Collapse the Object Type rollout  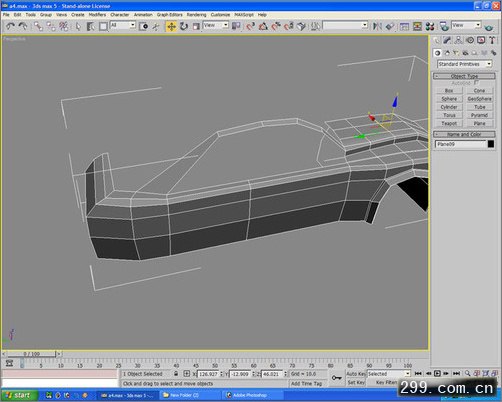(x=464, y=76)
